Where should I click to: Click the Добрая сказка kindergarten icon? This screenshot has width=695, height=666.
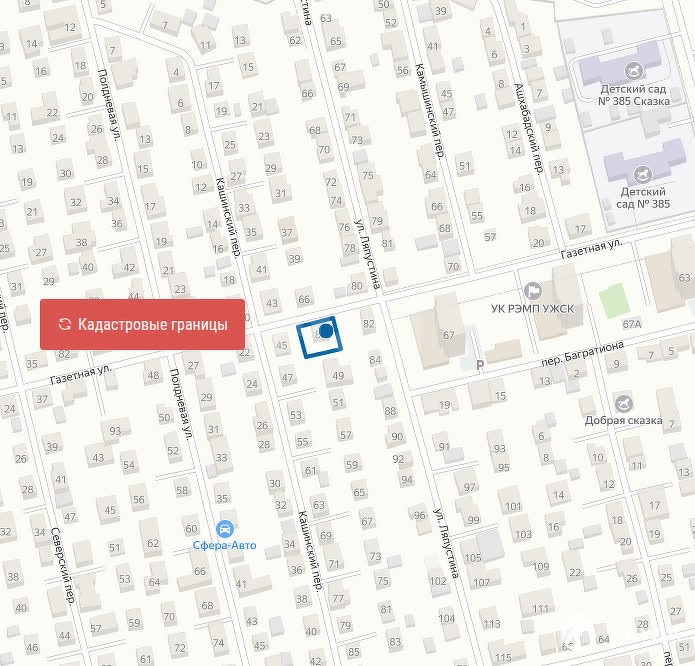(623, 403)
